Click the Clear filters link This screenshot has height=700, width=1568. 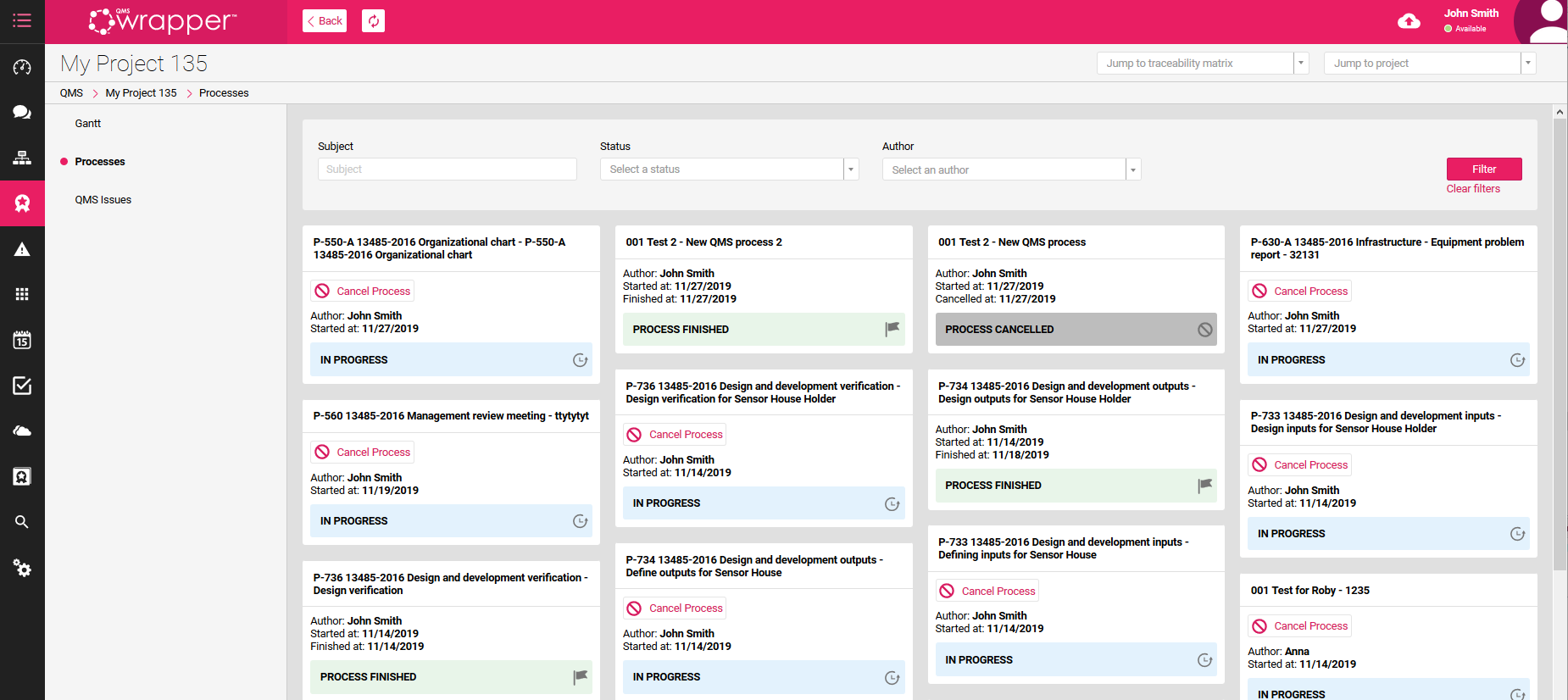pyautogui.click(x=1473, y=189)
